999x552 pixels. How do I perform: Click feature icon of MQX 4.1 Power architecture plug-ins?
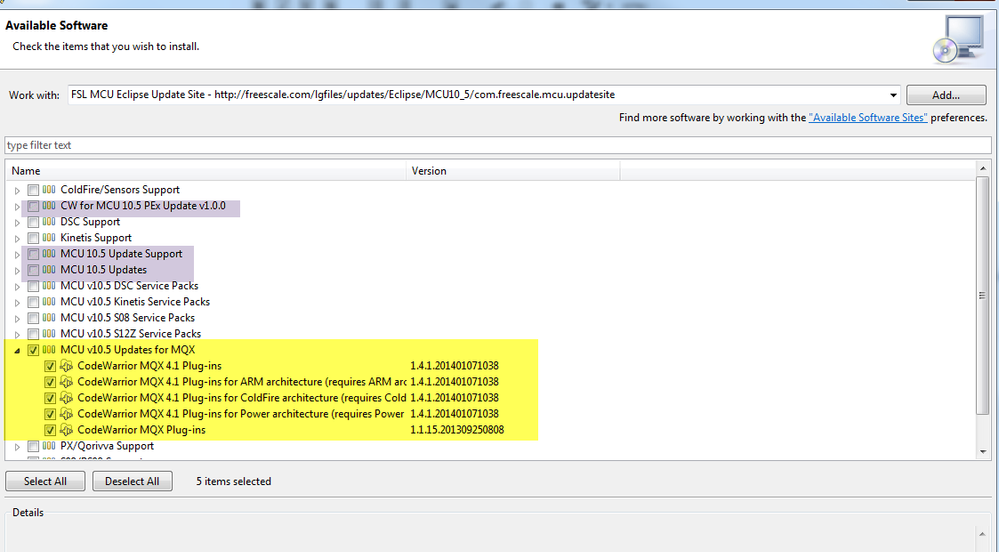(66, 414)
